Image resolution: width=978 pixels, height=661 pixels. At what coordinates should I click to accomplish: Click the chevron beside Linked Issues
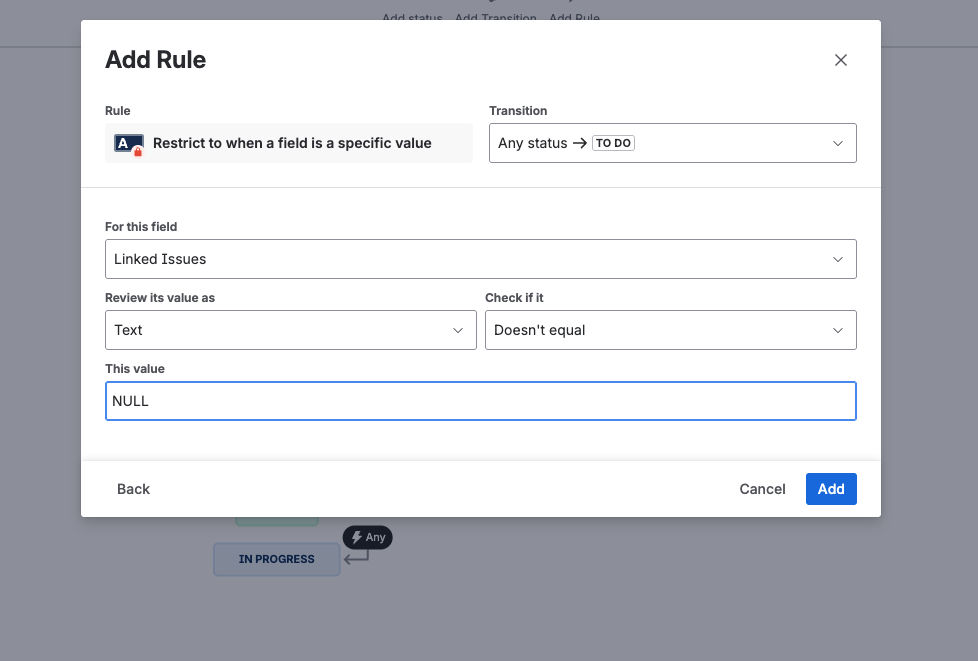tap(838, 259)
